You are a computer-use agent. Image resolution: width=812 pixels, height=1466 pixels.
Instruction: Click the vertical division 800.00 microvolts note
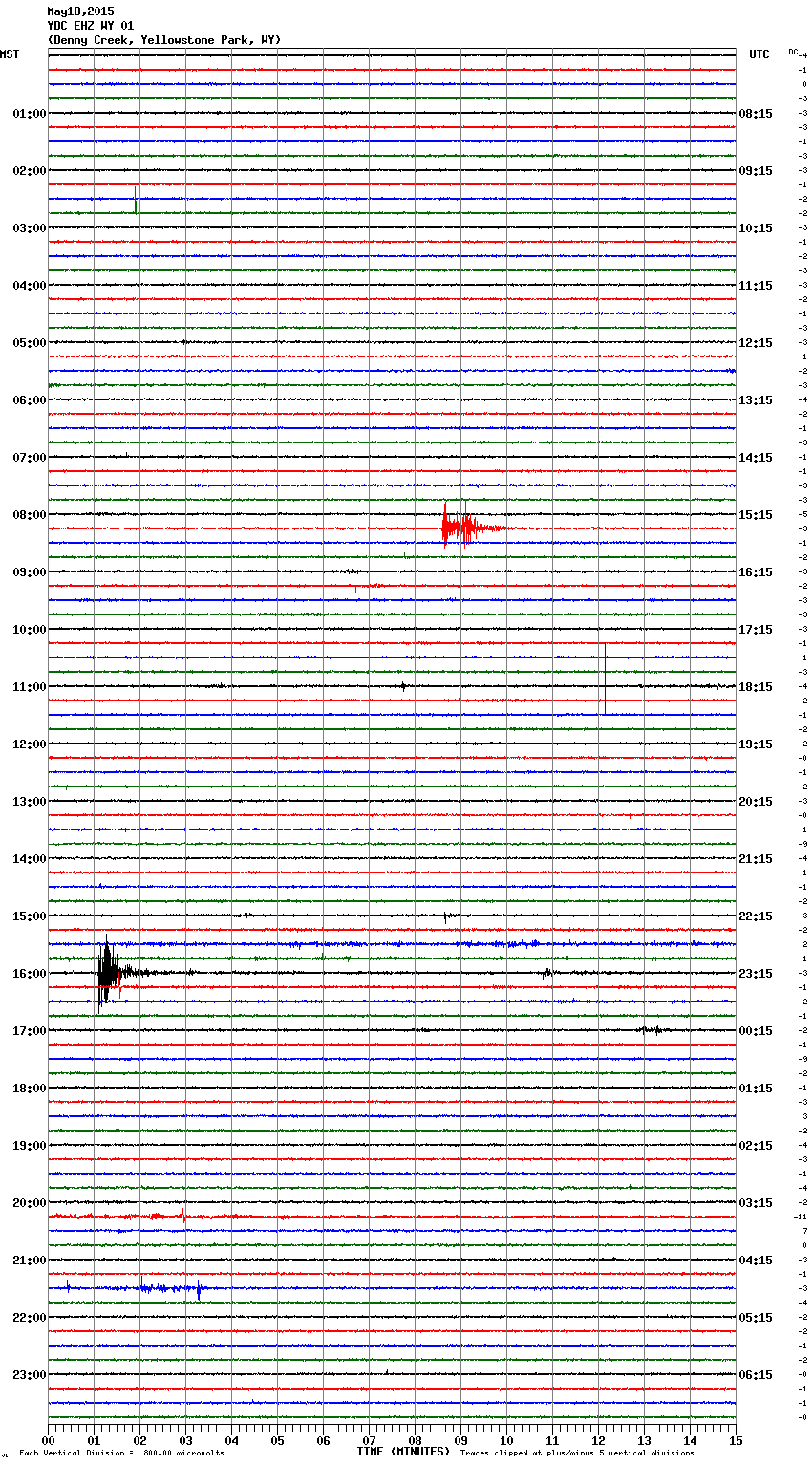click(x=121, y=1453)
